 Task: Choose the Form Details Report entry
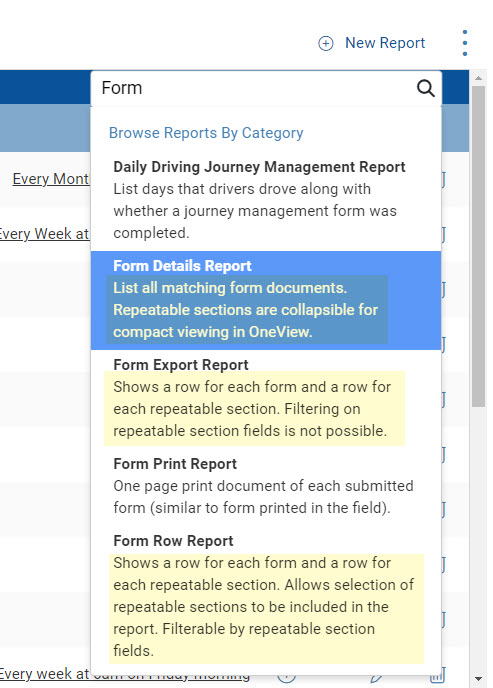click(x=266, y=300)
